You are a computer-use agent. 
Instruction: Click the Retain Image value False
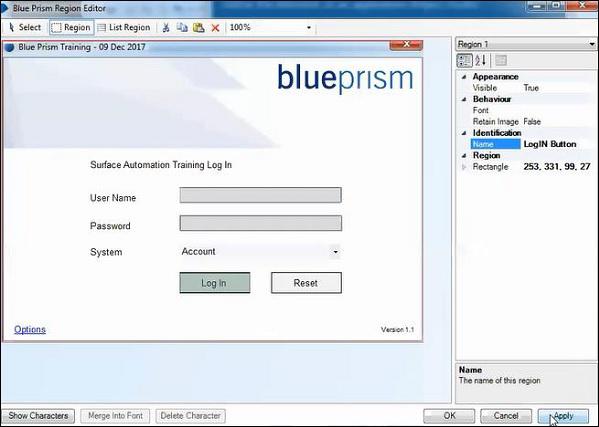click(532, 122)
